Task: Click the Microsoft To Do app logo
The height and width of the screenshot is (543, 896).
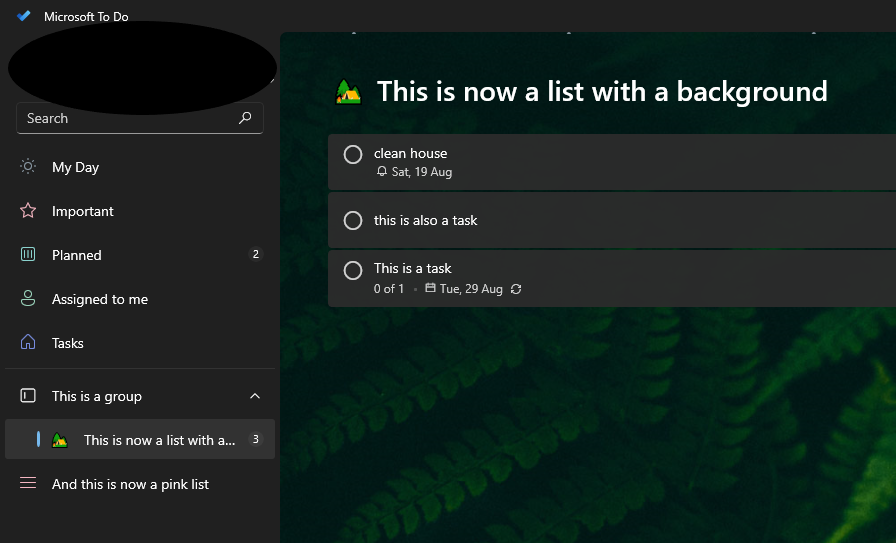Action: coord(24,16)
